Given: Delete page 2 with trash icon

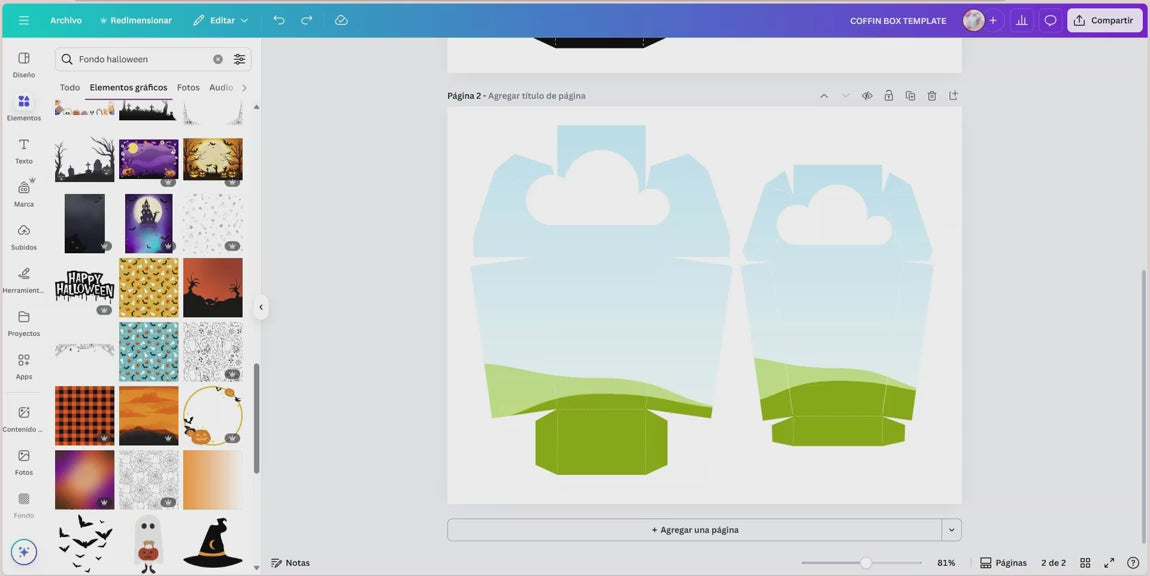Looking at the screenshot, I should click(932, 96).
